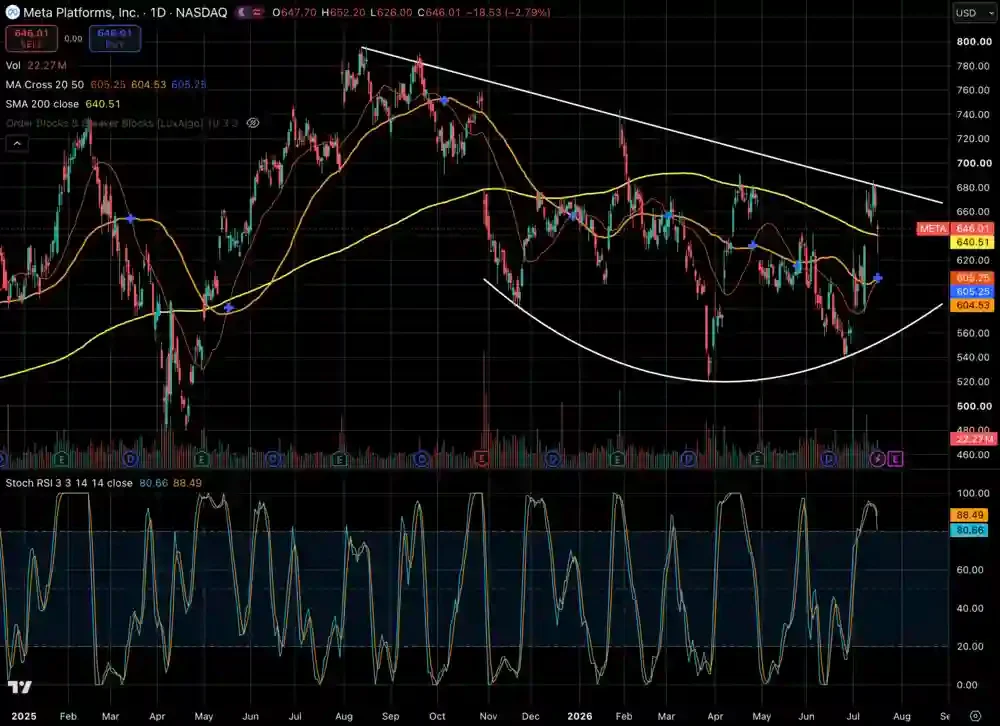Click the blue Buy price button

115,38
